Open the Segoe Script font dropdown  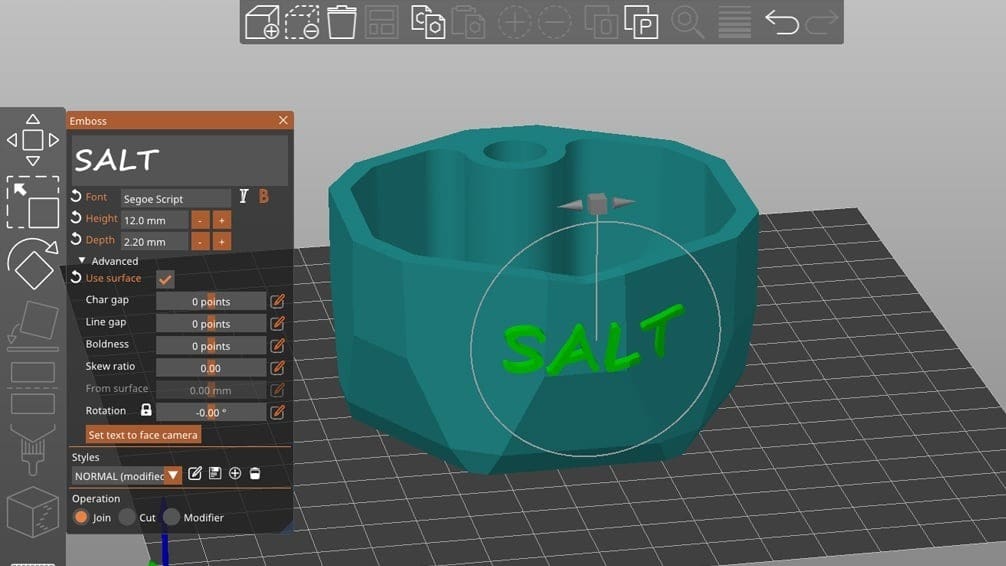coord(175,199)
